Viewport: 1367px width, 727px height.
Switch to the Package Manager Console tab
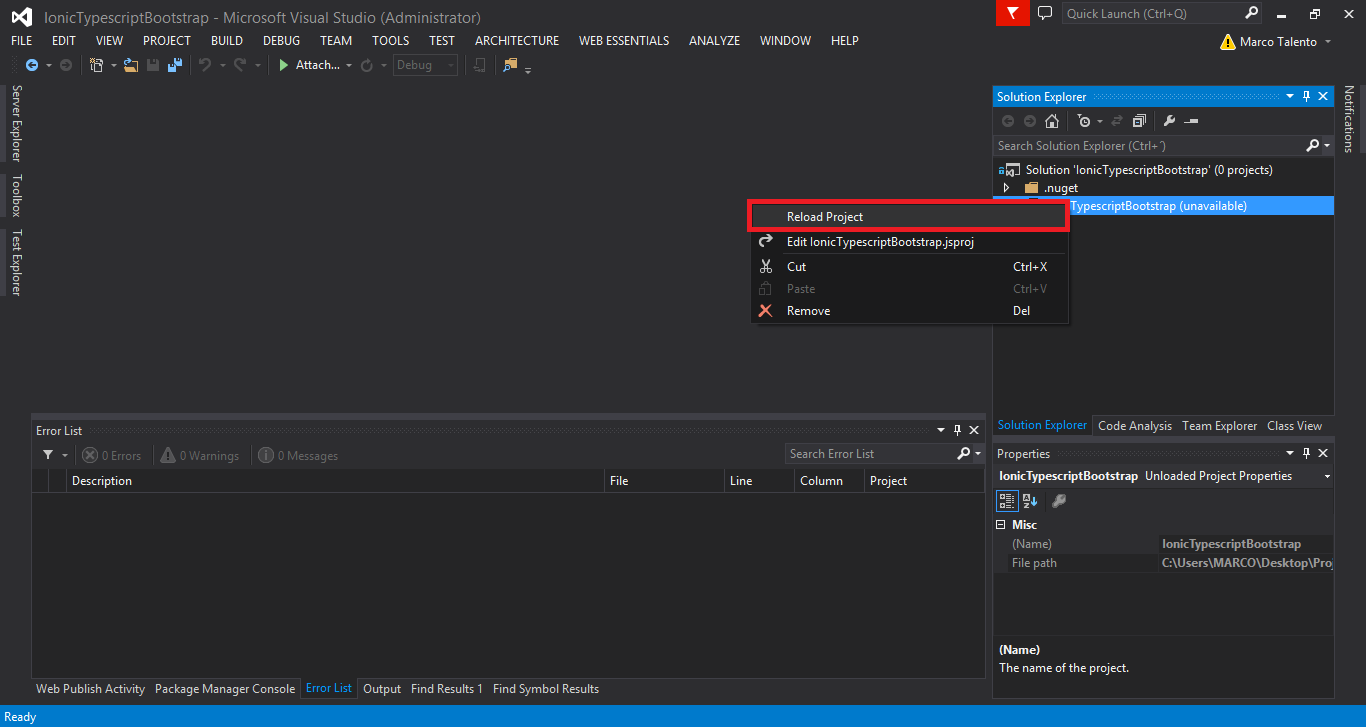225,689
